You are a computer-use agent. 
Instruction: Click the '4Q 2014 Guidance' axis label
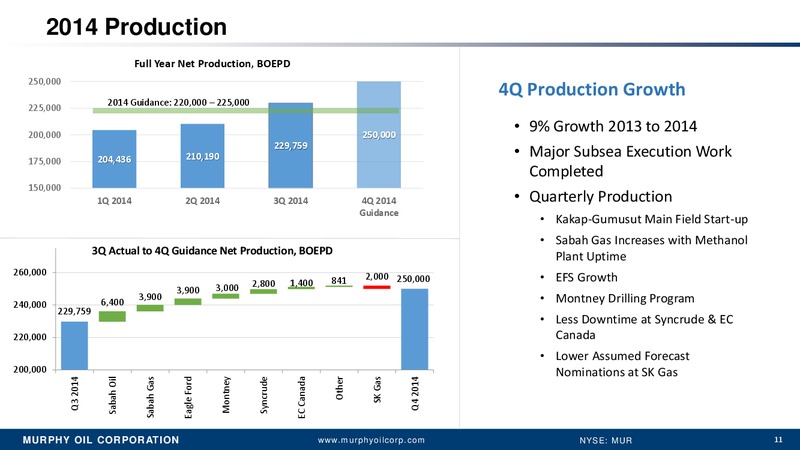(379, 207)
